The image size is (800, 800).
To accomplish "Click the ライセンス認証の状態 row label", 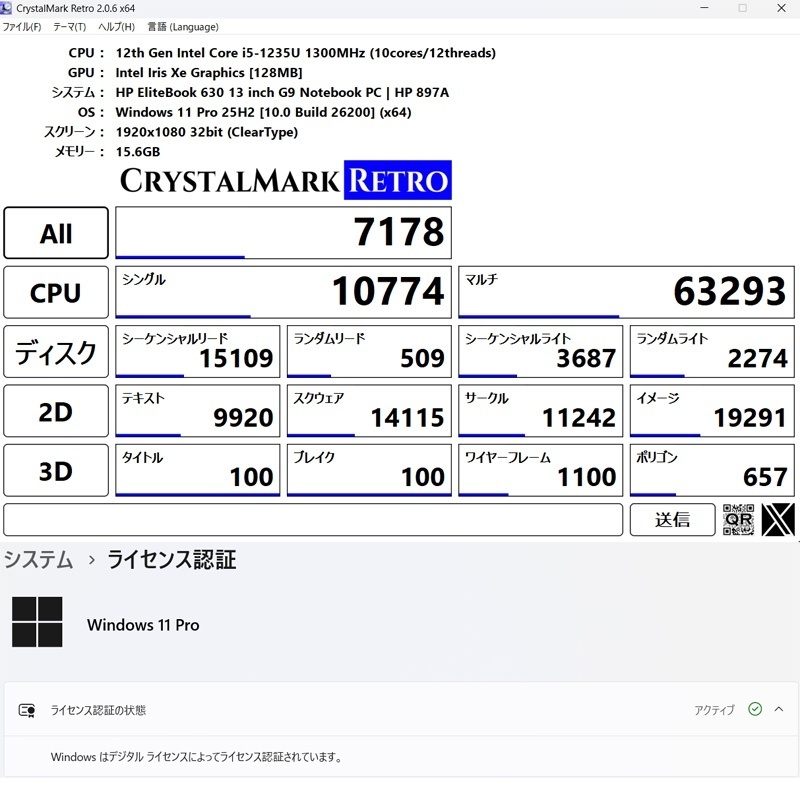I will 98,710.
